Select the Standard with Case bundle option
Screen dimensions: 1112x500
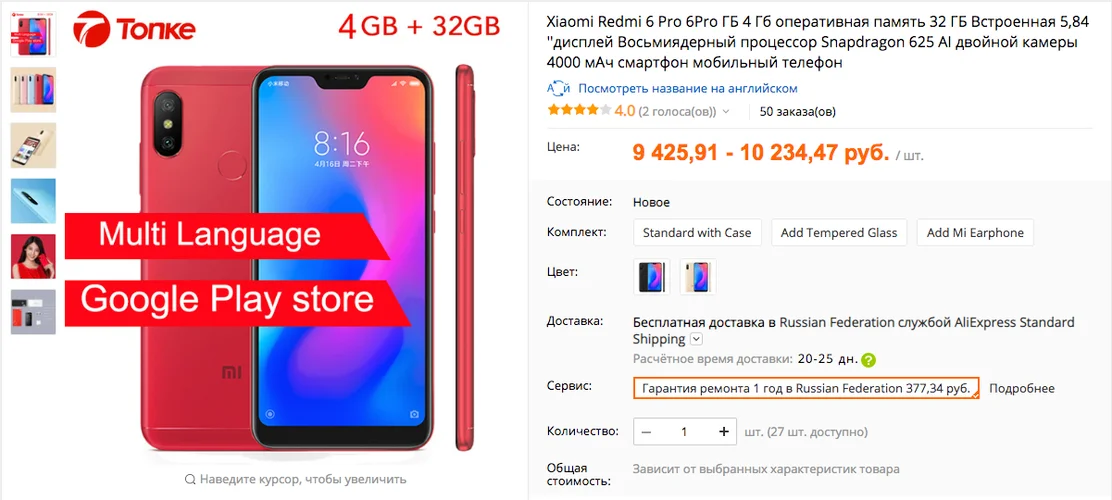click(697, 233)
